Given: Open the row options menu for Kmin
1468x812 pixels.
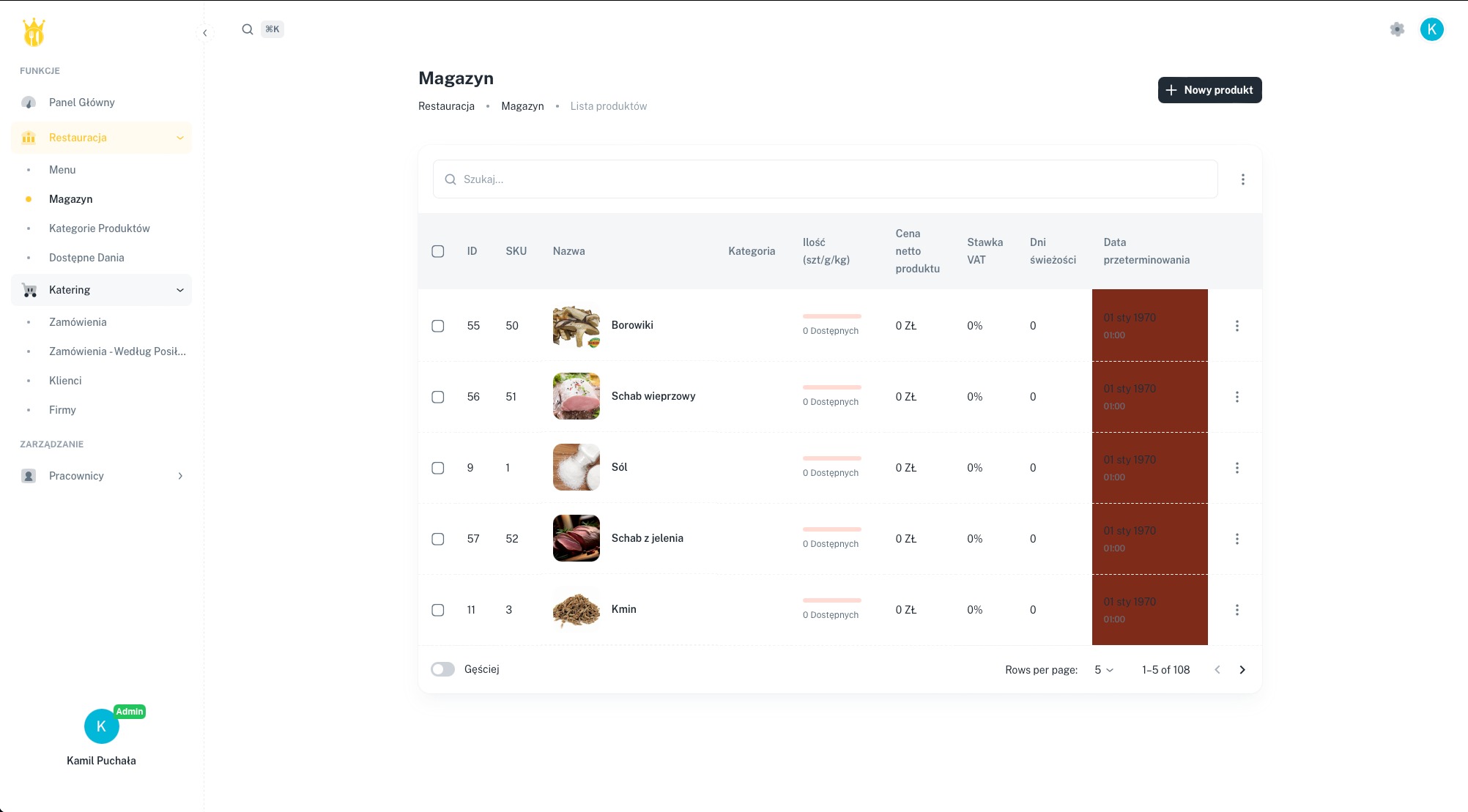Looking at the screenshot, I should [x=1237, y=609].
